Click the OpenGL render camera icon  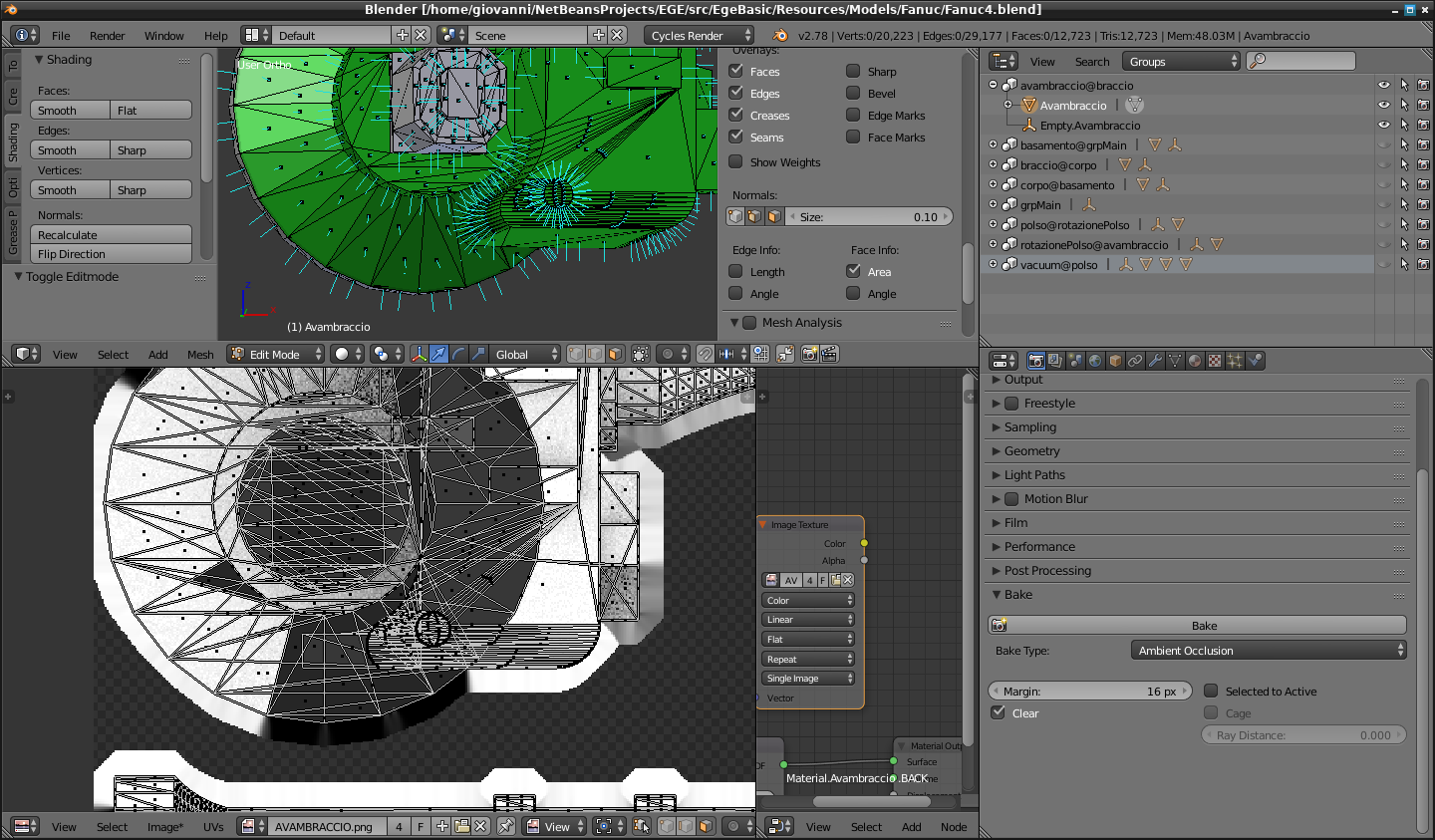click(809, 354)
